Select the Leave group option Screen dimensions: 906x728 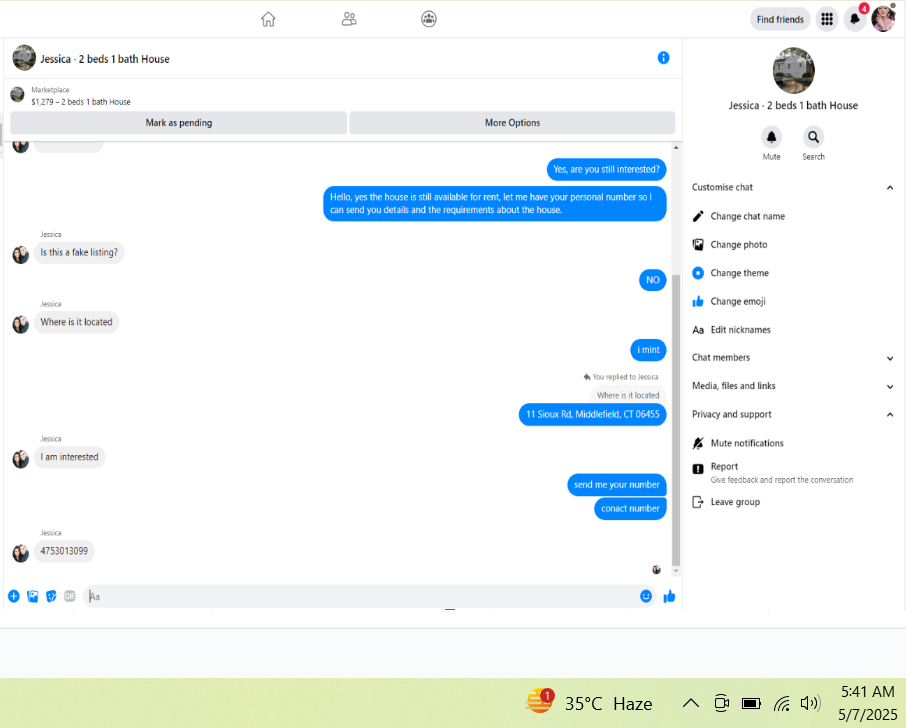pyautogui.click(x=735, y=502)
